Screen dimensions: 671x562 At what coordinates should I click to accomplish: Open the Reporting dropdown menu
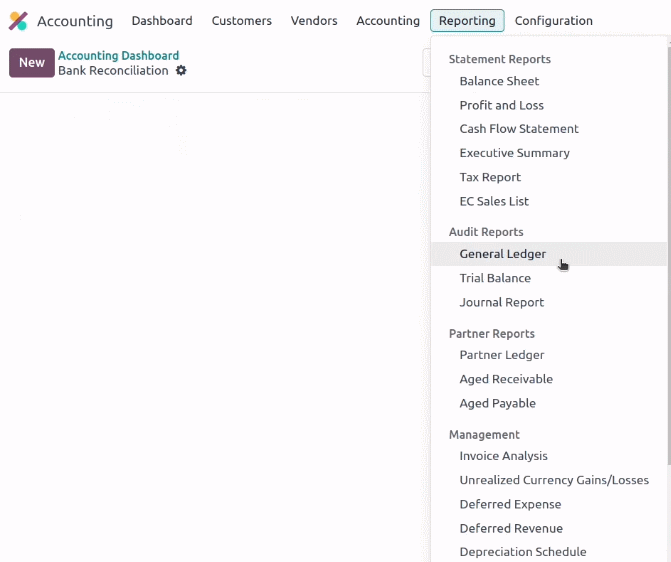coord(467,21)
